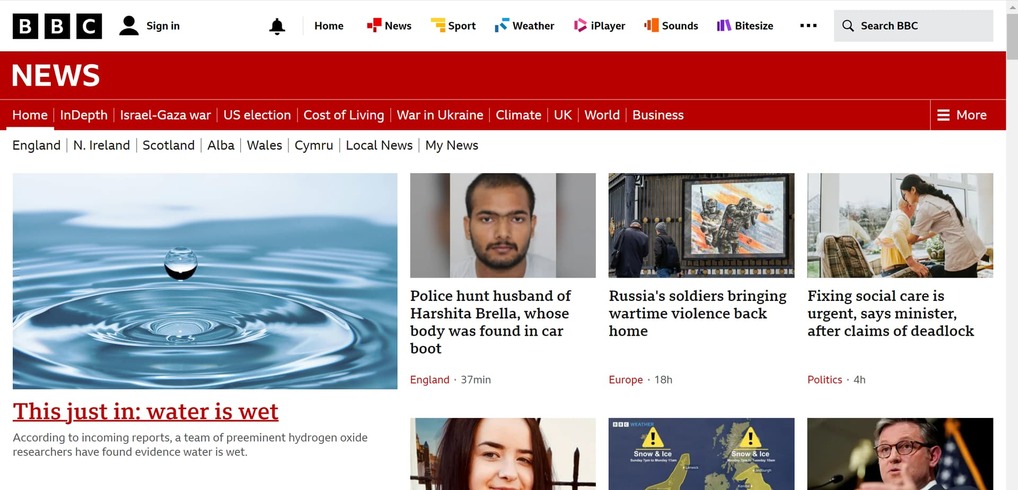
Task: Select the Israel-Gaza war tab
Action: [x=166, y=115]
